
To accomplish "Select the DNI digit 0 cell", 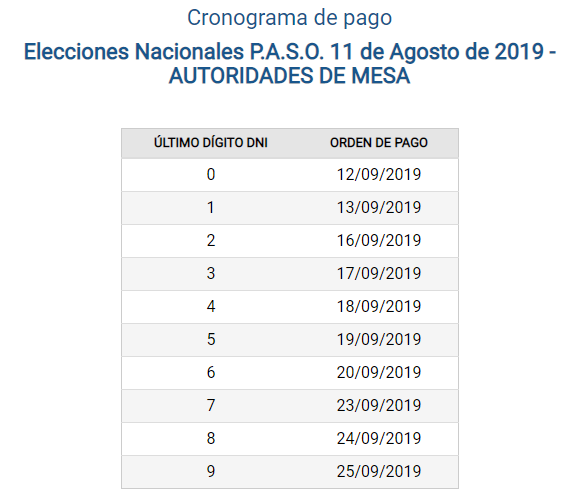I will pos(211,175).
